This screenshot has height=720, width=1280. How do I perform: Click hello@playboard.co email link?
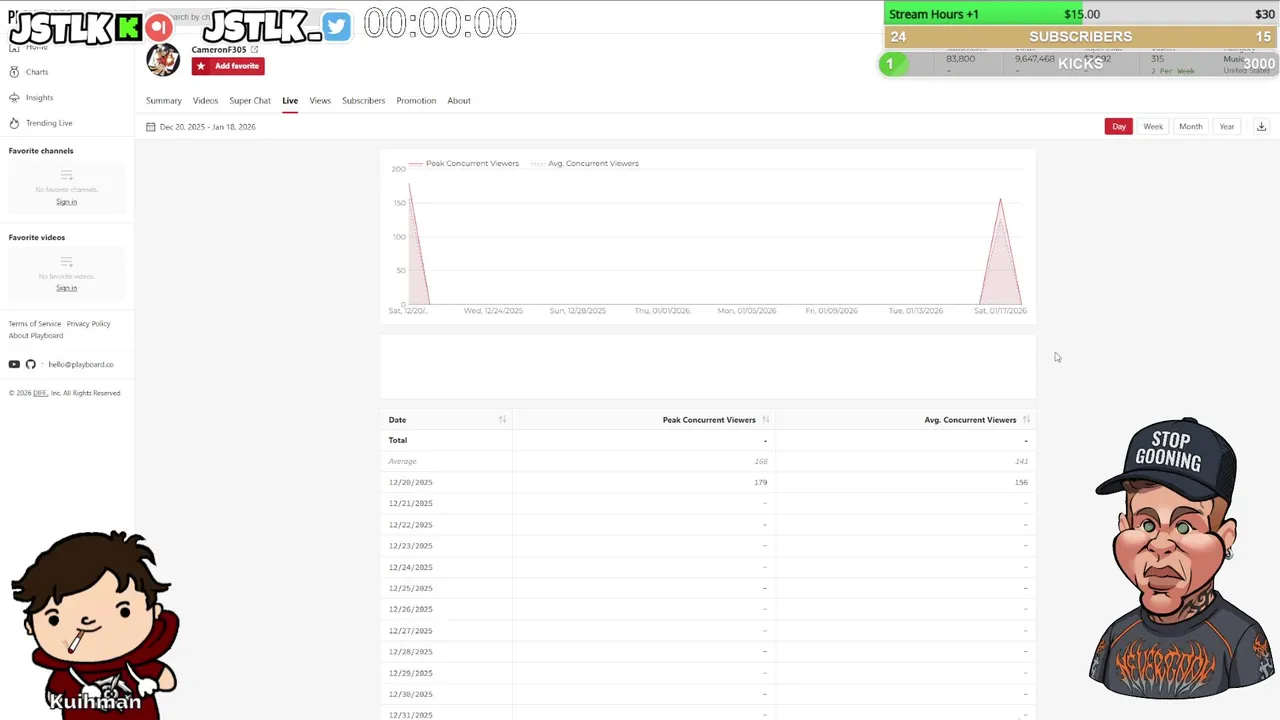click(81, 364)
